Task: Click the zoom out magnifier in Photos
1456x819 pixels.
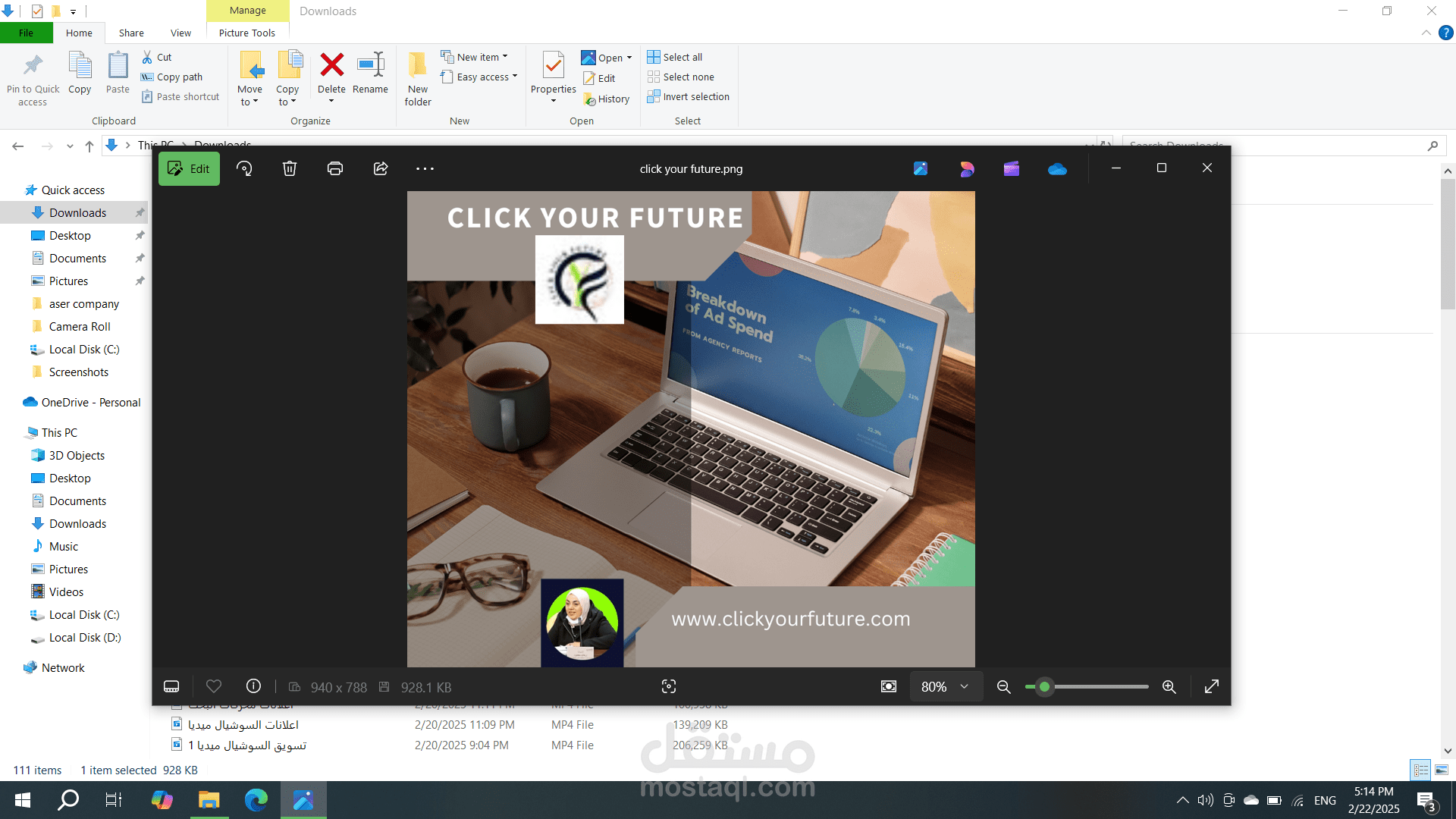Action: coord(1003,686)
